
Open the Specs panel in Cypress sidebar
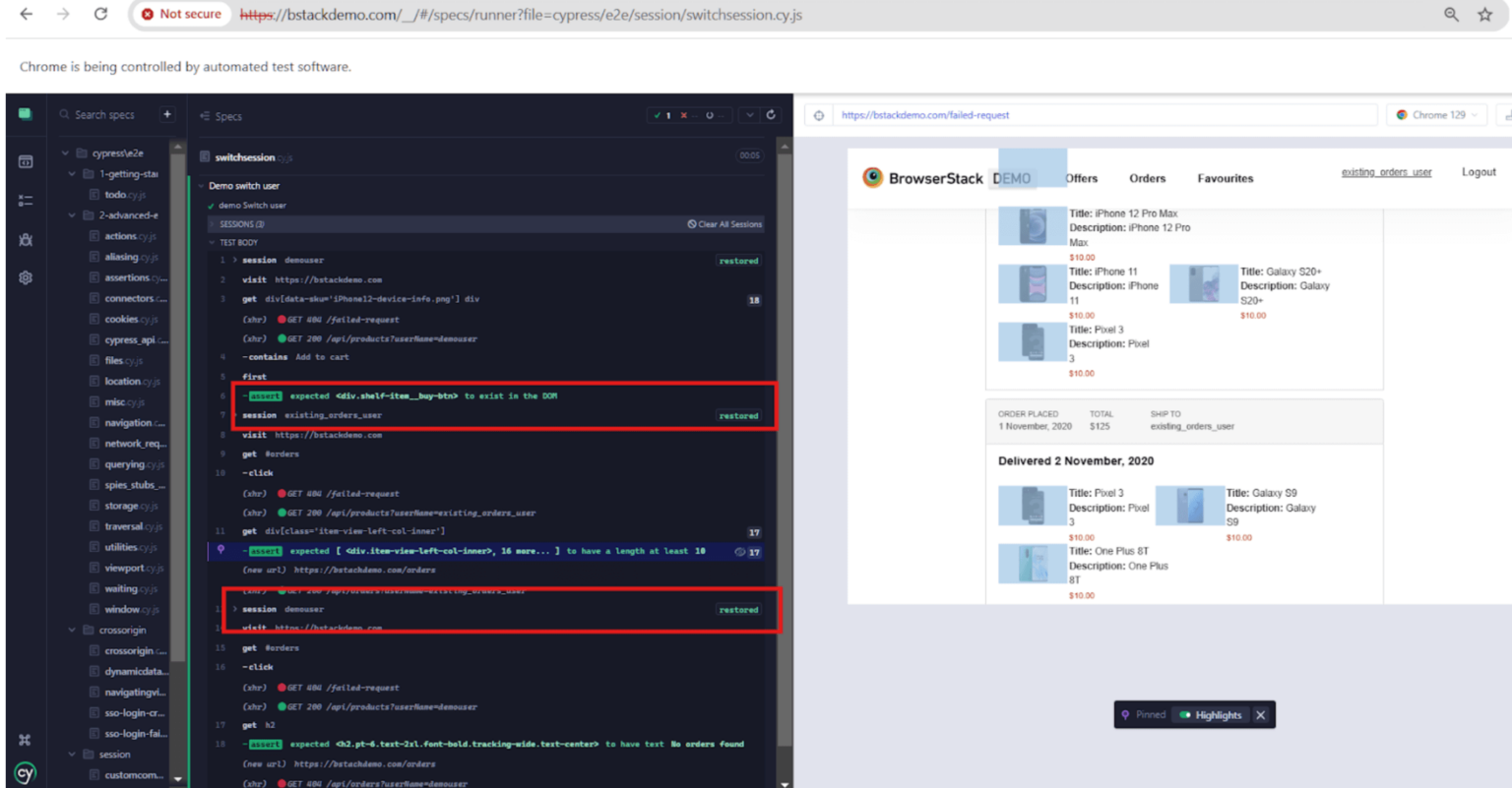(26, 162)
